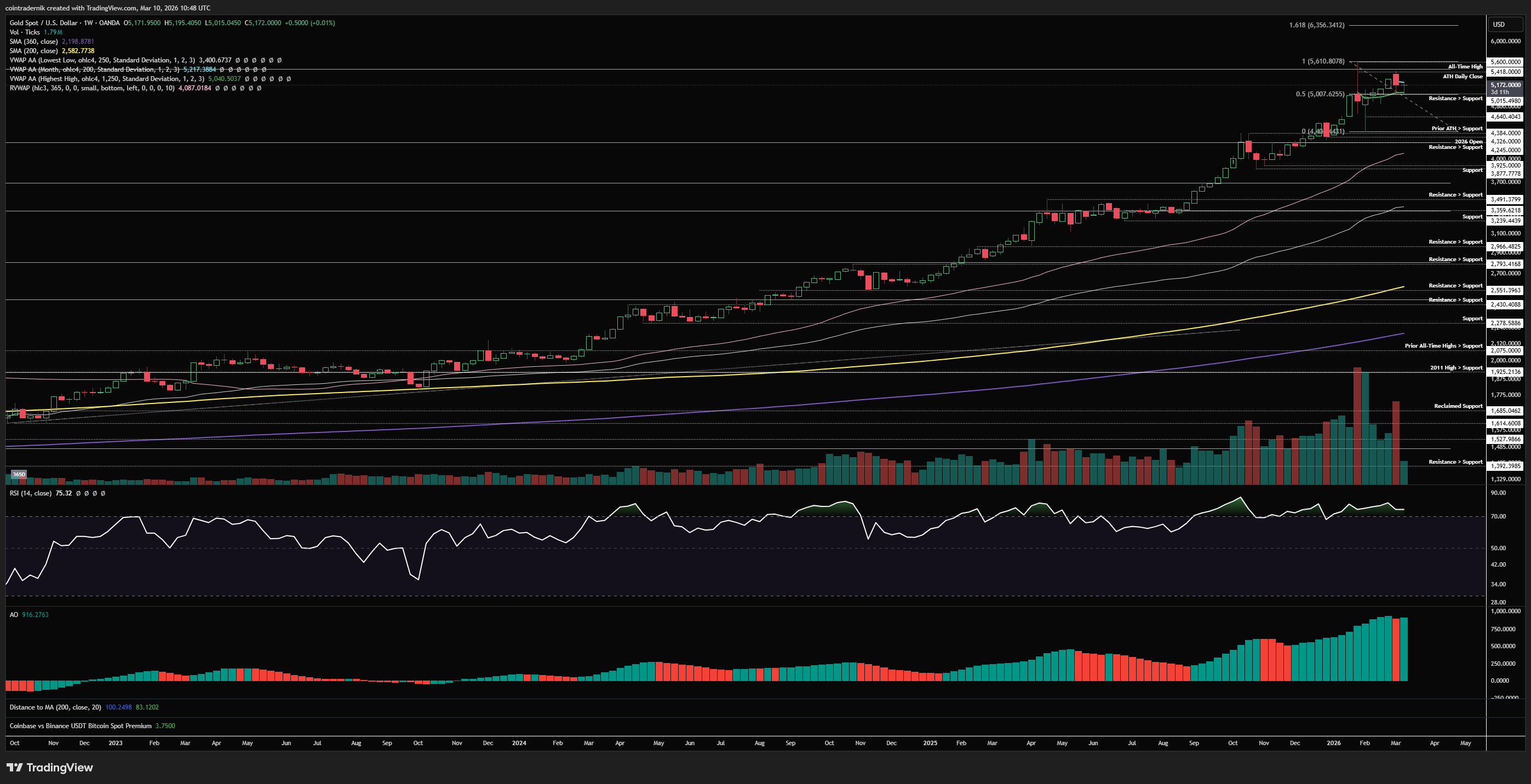Select the SMA (360, close) legend entry
The width and height of the screenshot is (1531, 784).
pyautogui.click(x=33, y=42)
